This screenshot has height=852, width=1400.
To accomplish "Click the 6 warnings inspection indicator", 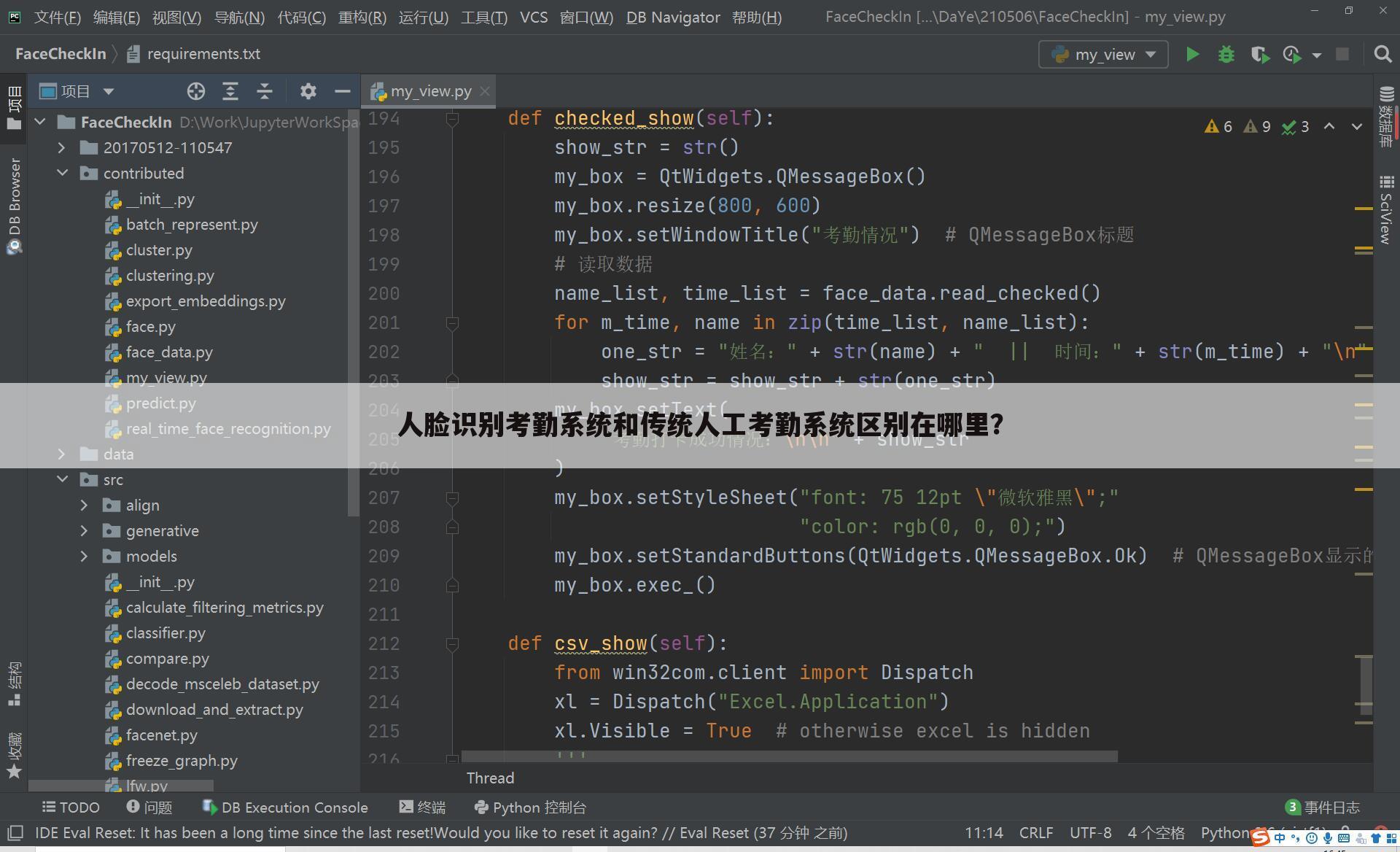I will pyautogui.click(x=1218, y=127).
